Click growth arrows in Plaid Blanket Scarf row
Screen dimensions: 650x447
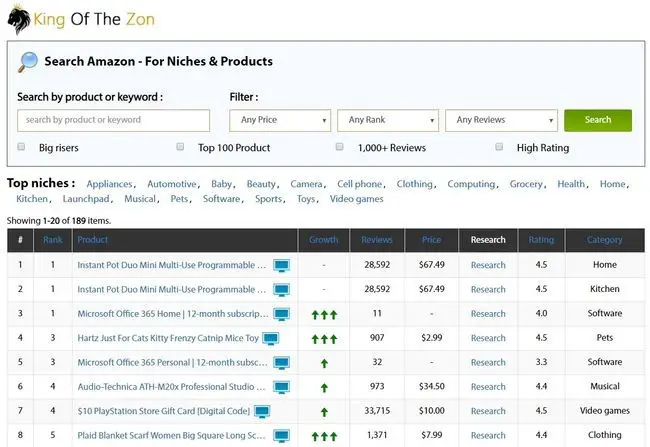click(x=324, y=436)
